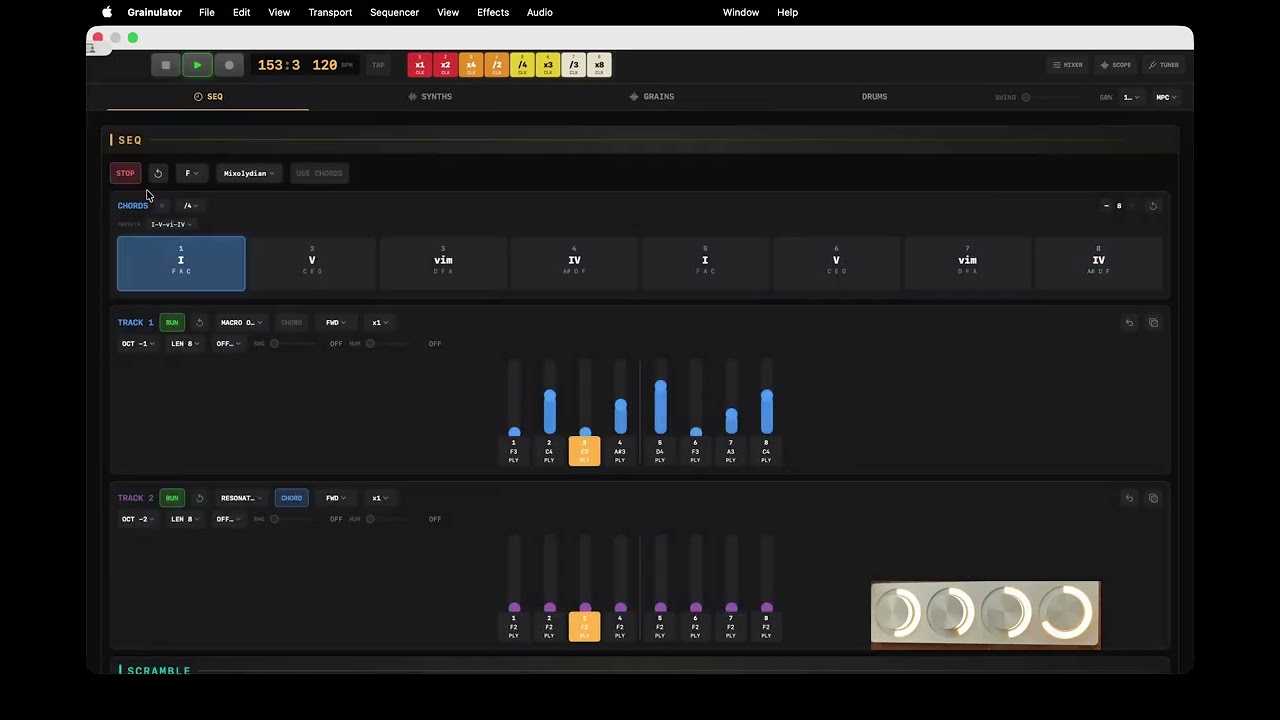Select chord slot 1, I (F A C)
This screenshot has width=1280, height=720.
tap(181, 264)
